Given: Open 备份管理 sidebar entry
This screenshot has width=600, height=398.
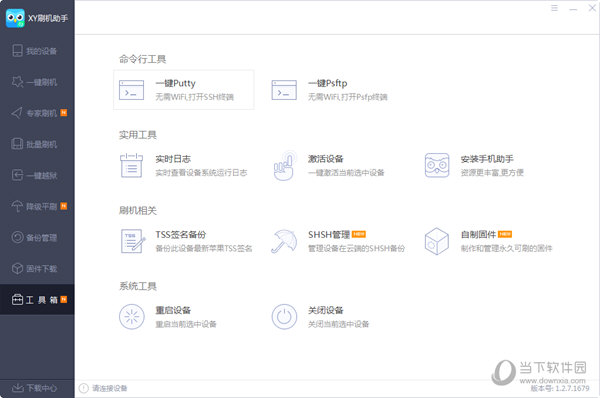Looking at the screenshot, I should [x=37, y=238].
